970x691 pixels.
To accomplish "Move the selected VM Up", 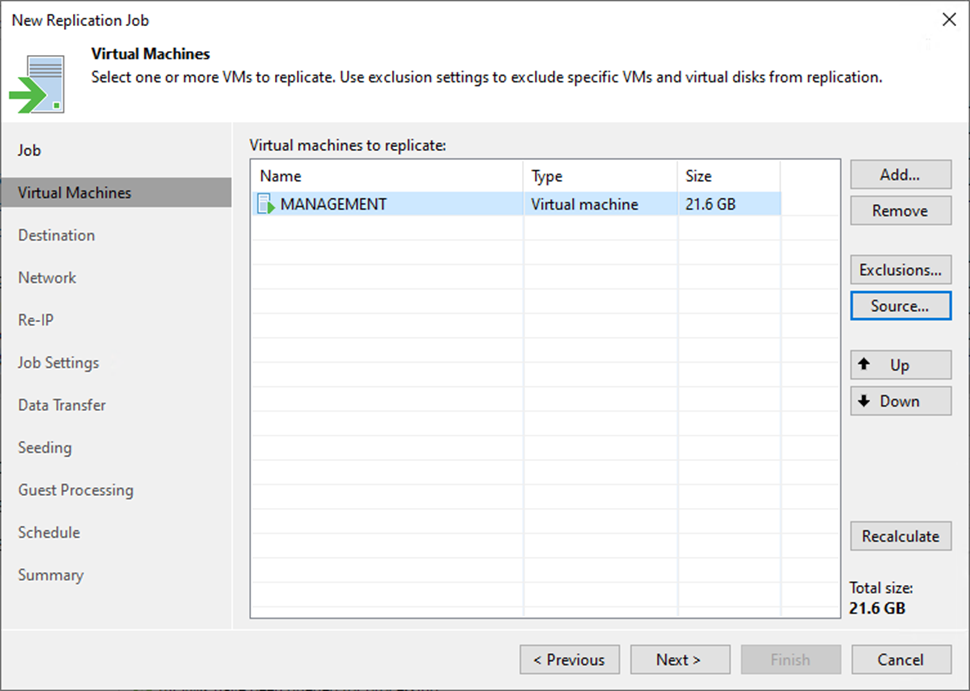I will point(900,365).
